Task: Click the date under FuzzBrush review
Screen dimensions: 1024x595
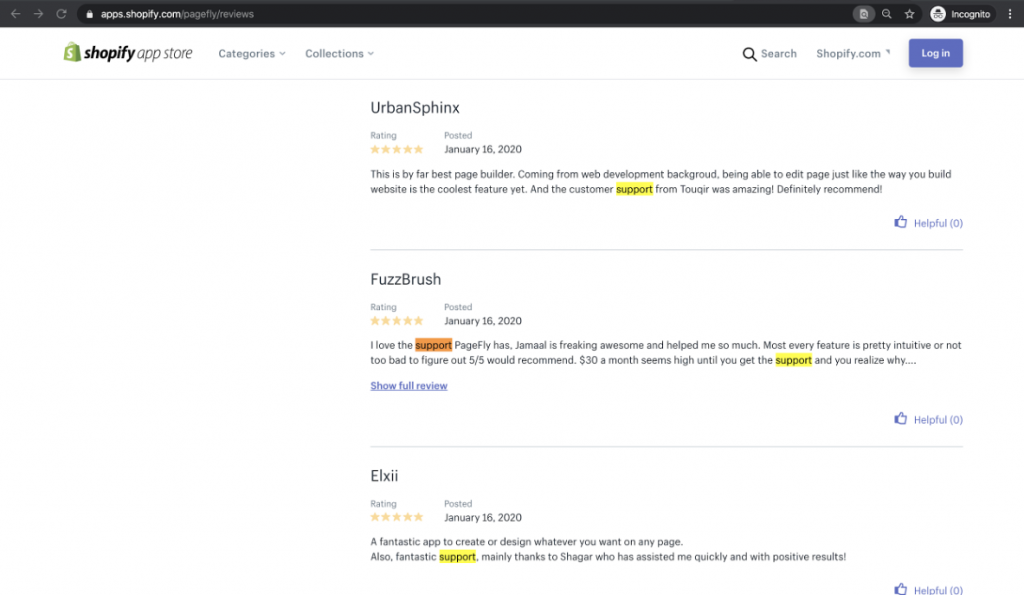Action: [x=483, y=321]
